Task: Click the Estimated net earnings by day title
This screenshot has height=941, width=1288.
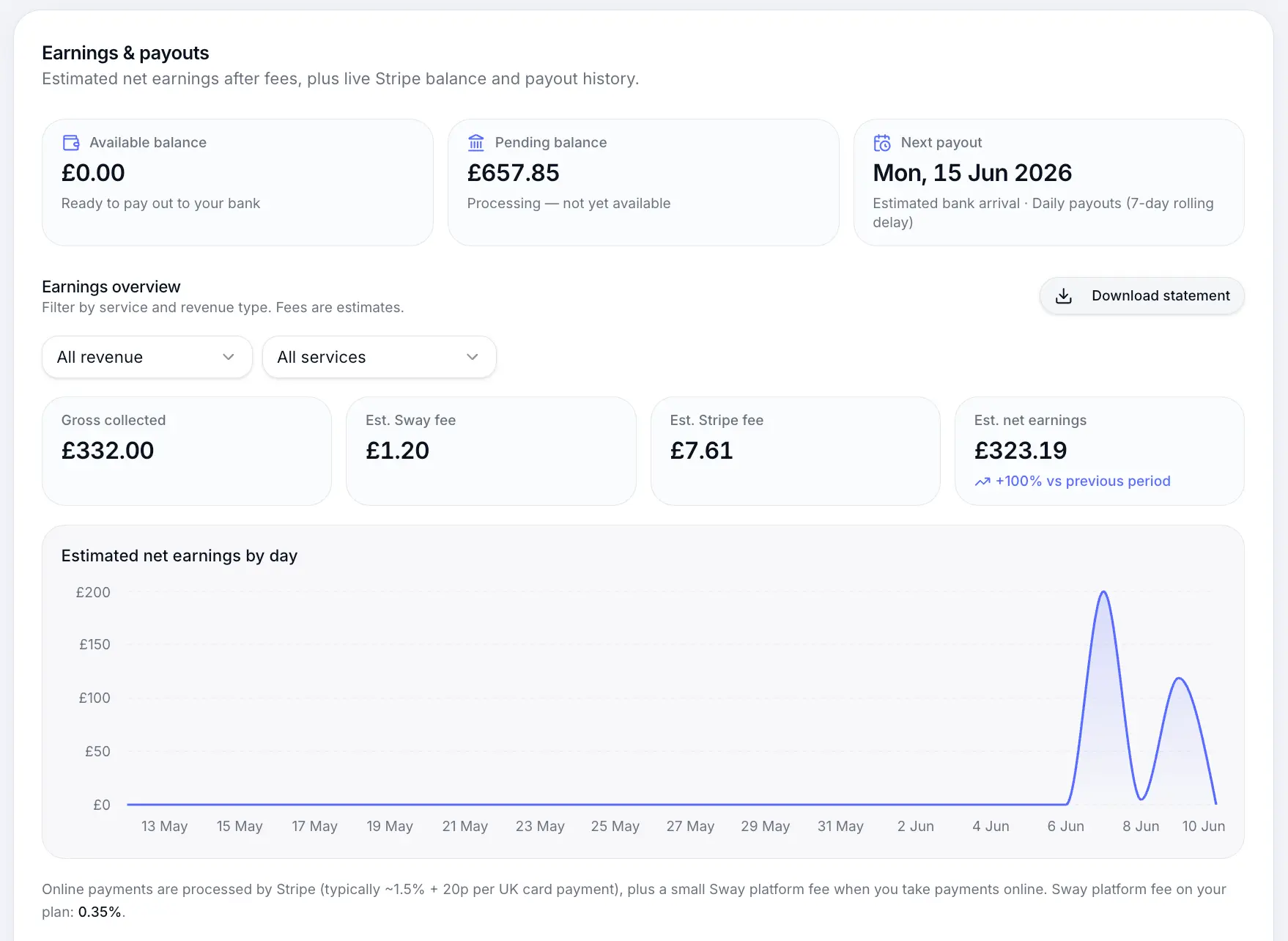Action: (x=179, y=556)
